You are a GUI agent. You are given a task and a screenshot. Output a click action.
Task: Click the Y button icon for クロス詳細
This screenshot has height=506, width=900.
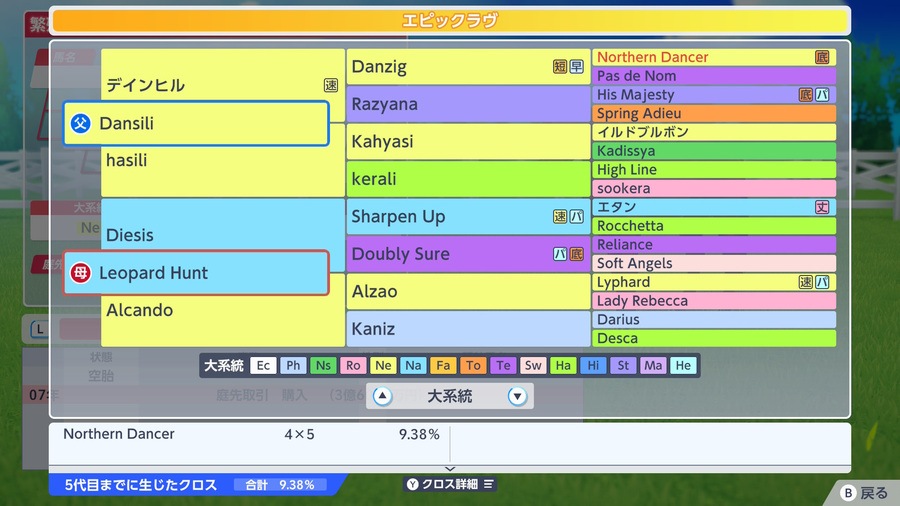pos(412,484)
